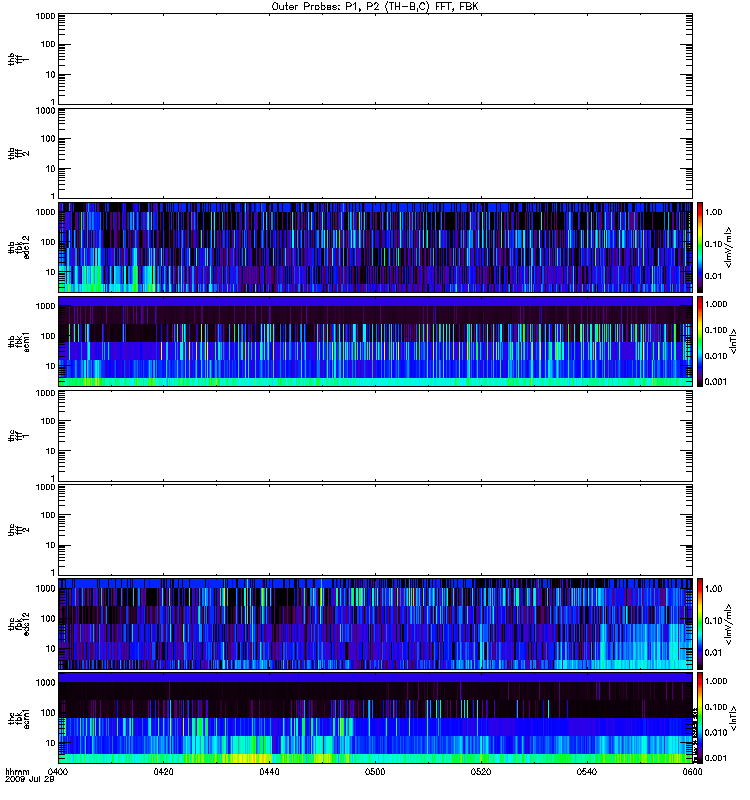The image size is (750, 800).
Task: Click the y-axis title of the second empty thc panel
Action: (x=19, y=530)
